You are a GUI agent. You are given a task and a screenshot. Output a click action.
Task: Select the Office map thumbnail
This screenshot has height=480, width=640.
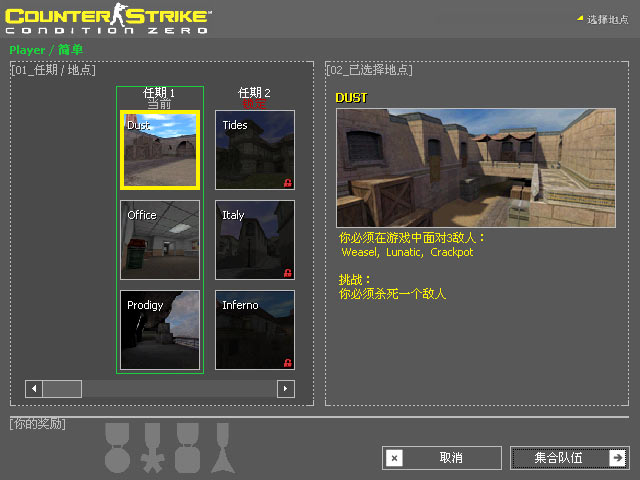(160, 240)
